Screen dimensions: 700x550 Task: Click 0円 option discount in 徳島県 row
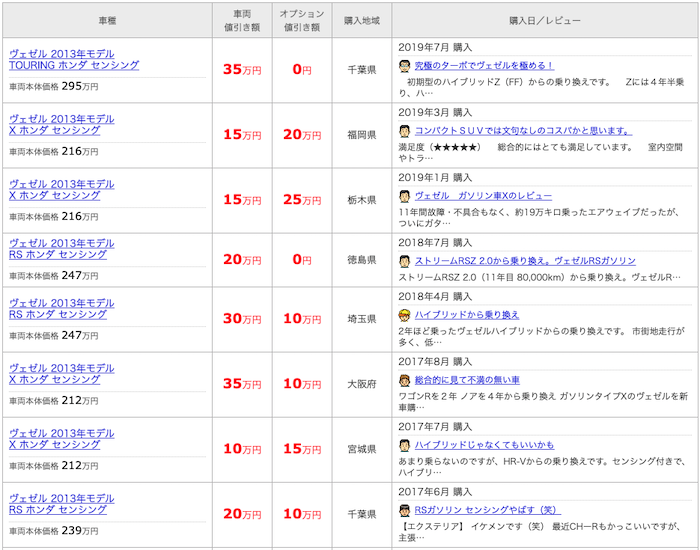click(302, 259)
